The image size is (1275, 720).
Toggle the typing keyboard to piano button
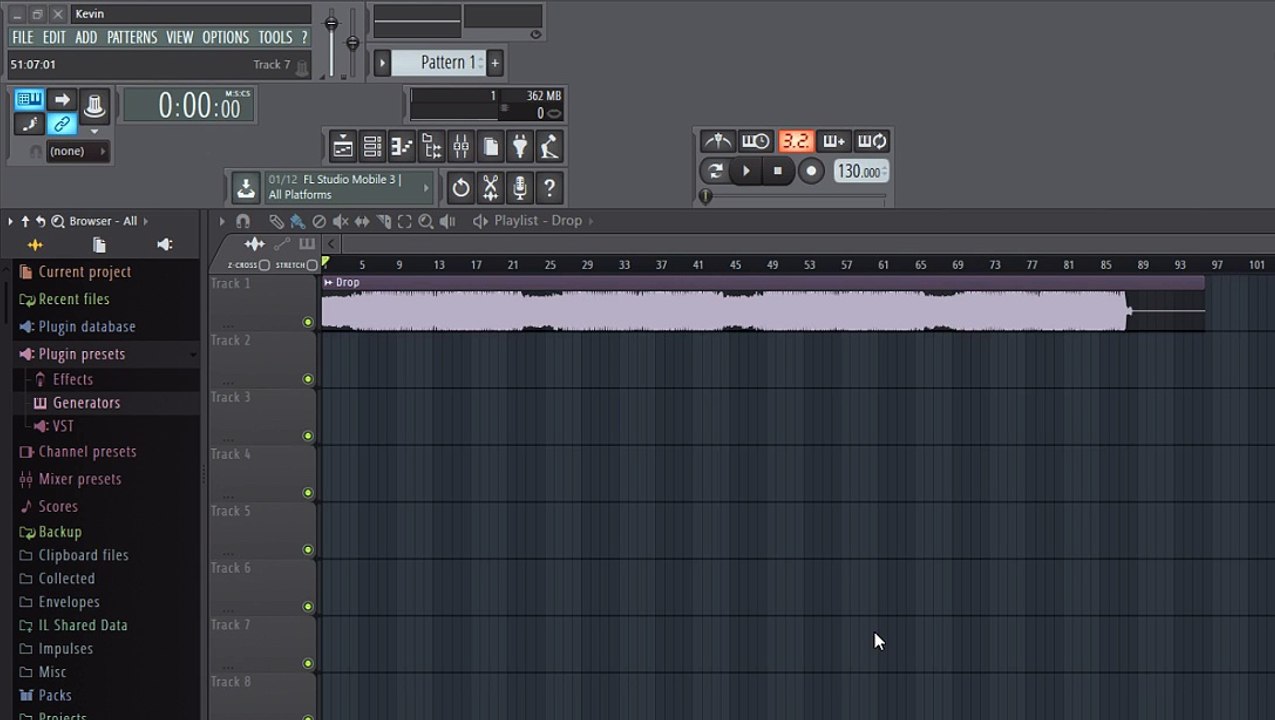pyautogui.click(x=29, y=100)
